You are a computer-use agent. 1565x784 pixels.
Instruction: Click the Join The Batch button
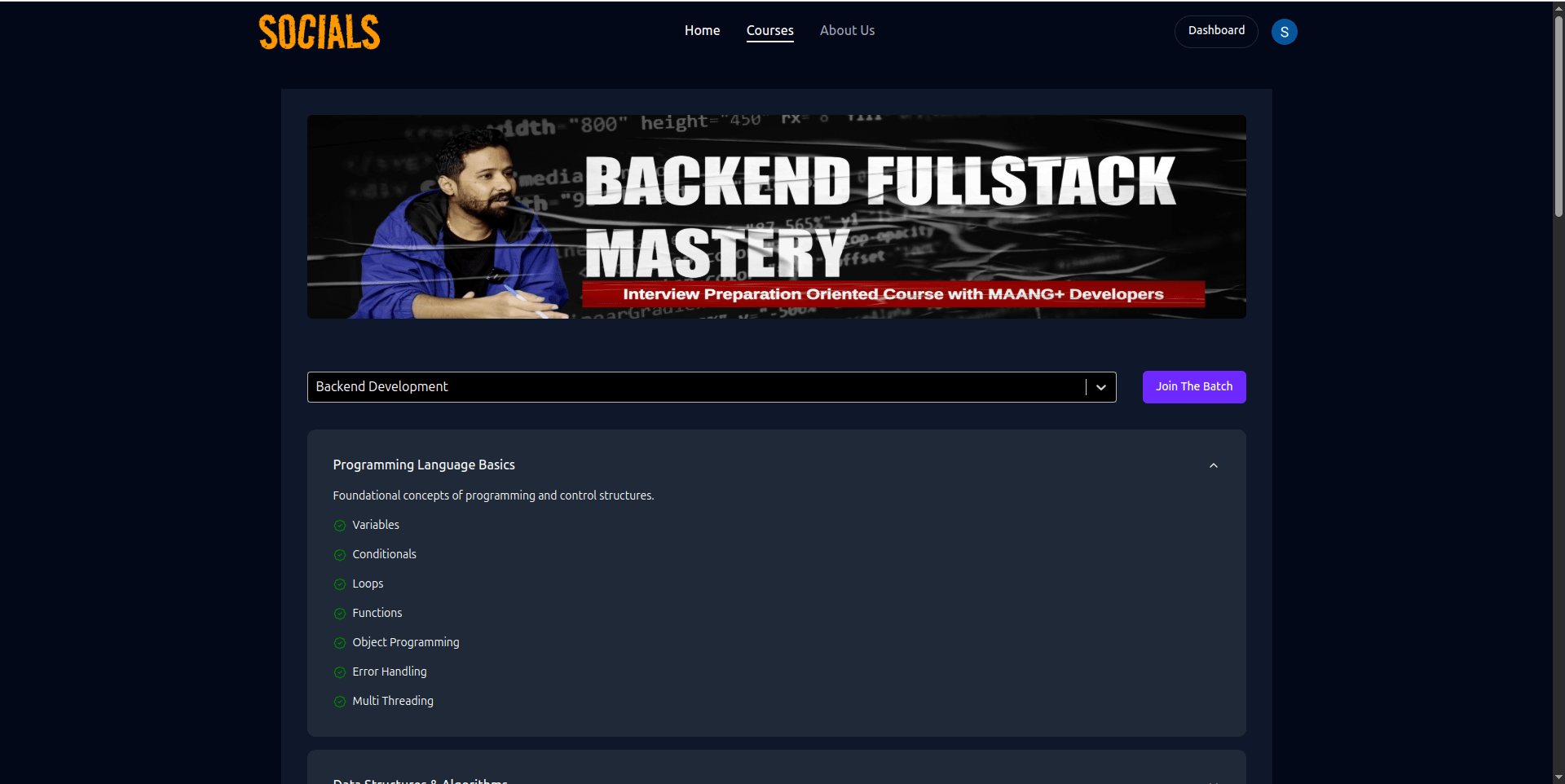tap(1194, 387)
